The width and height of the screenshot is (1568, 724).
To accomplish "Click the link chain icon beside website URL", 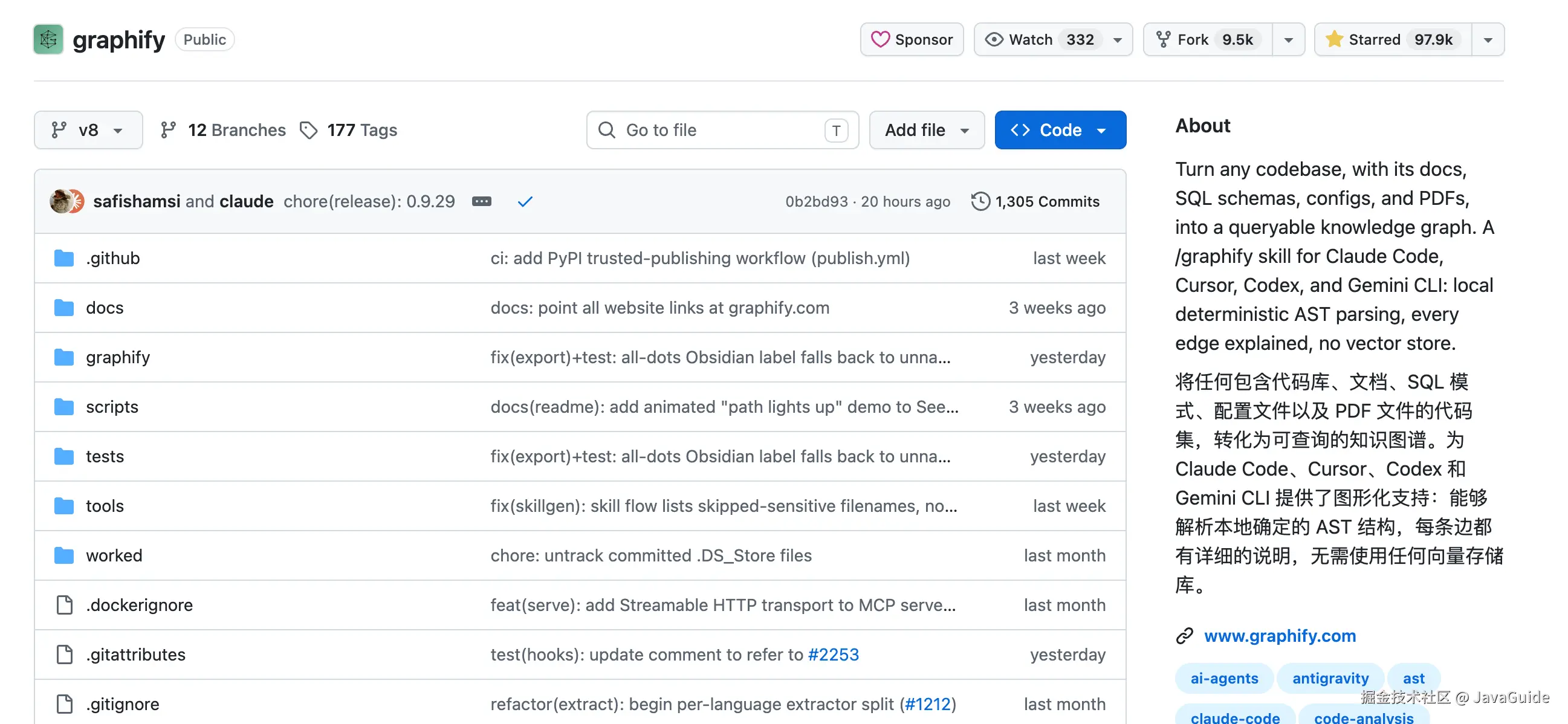I will [x=1185, y=636].
